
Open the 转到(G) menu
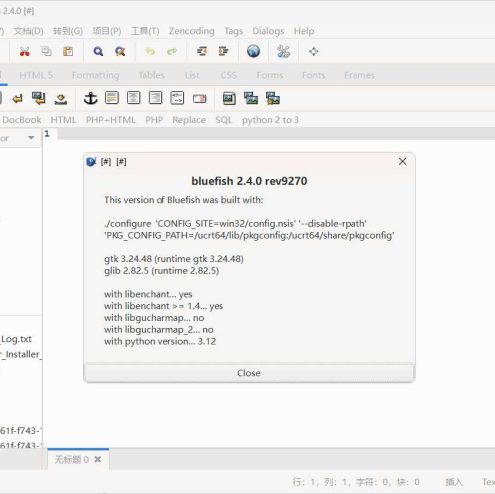(x=68, y=31)
